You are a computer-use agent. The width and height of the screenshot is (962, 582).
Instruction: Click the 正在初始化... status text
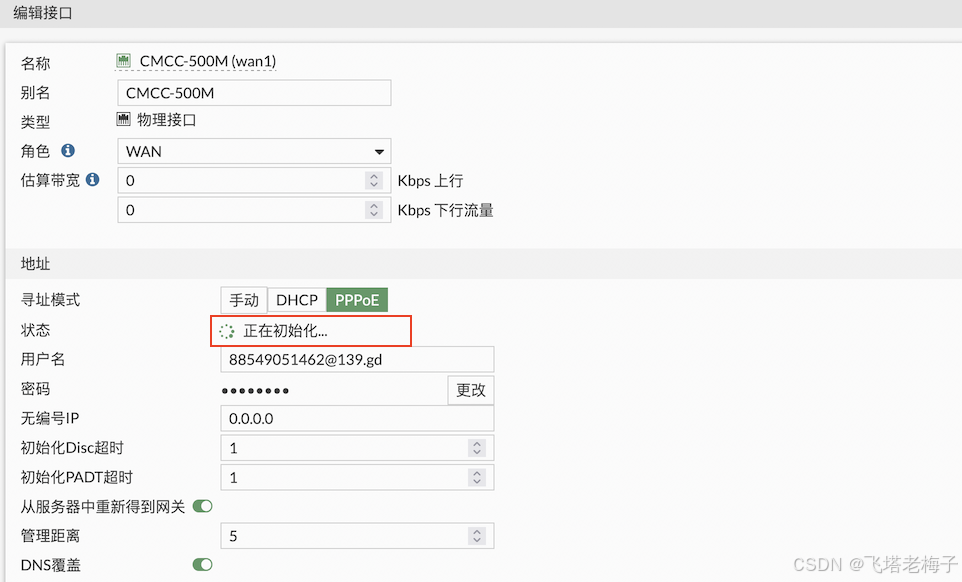(285, 331)
